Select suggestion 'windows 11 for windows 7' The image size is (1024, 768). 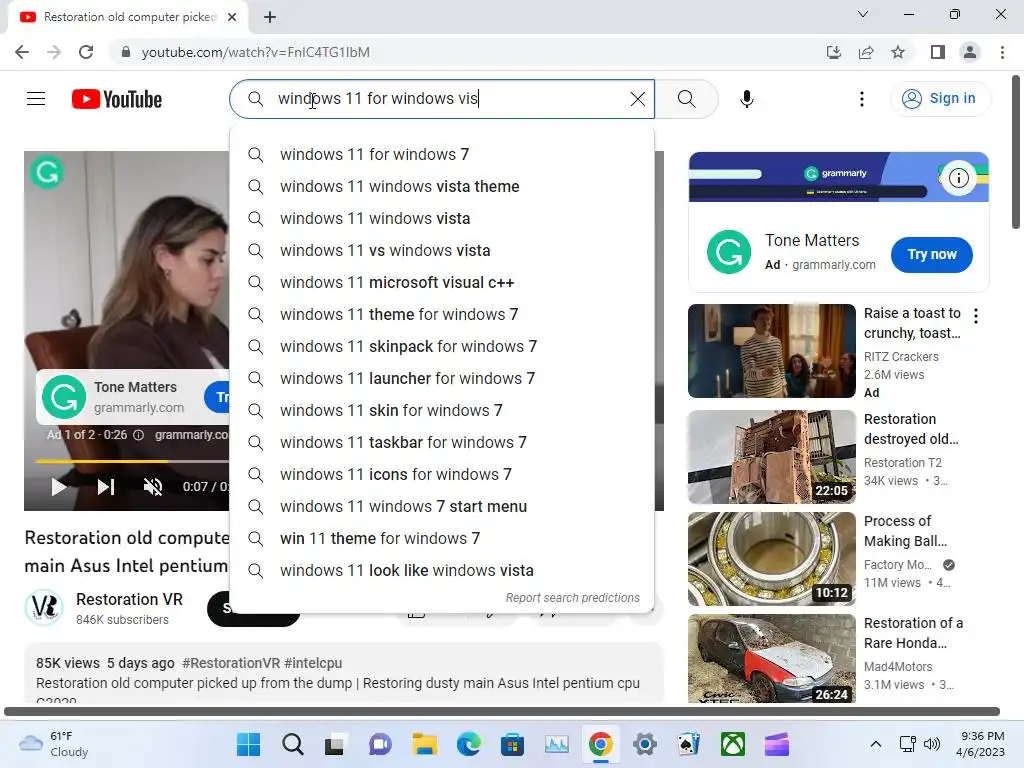click(x=442, y=154)
